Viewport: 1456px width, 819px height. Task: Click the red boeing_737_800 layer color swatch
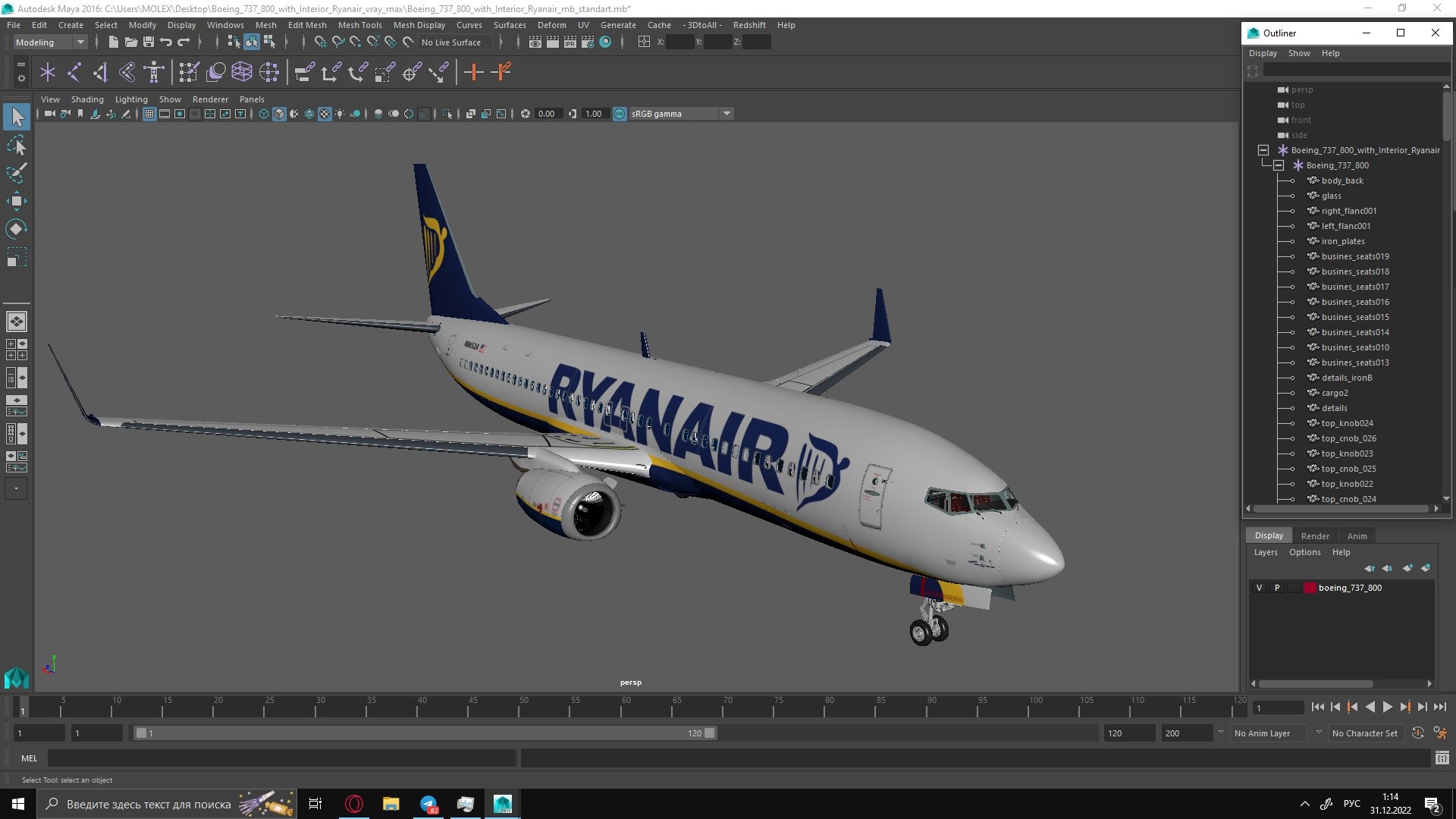[1310, 588]
